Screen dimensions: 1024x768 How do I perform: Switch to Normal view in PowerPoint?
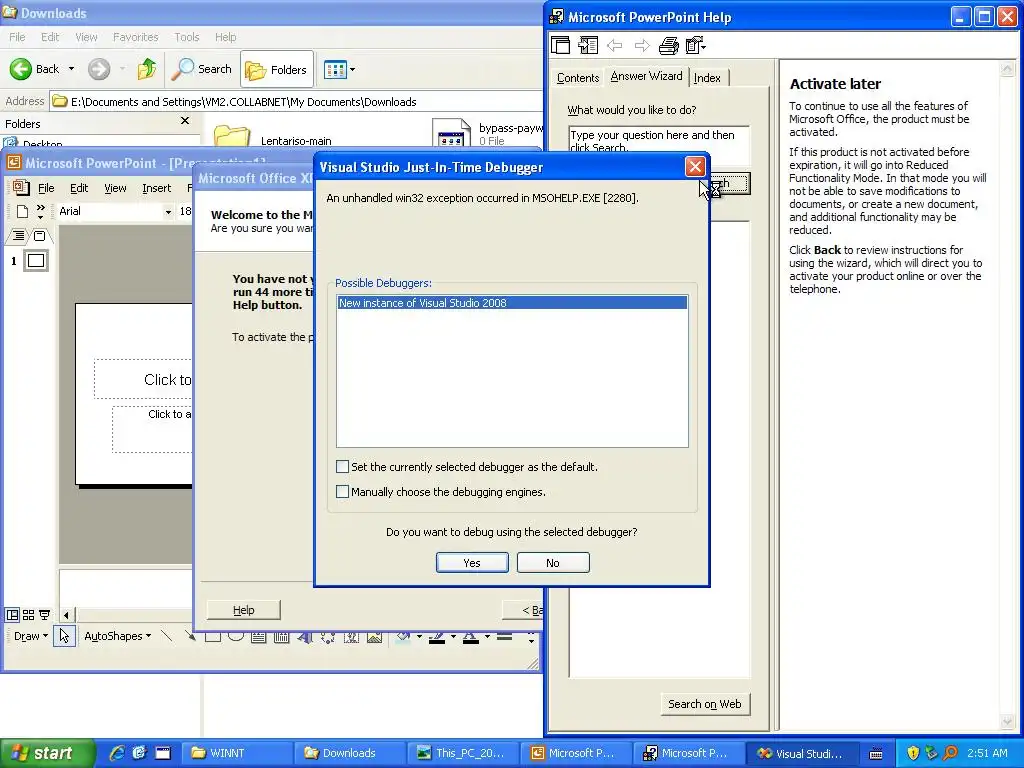click(x=12, y=615)
